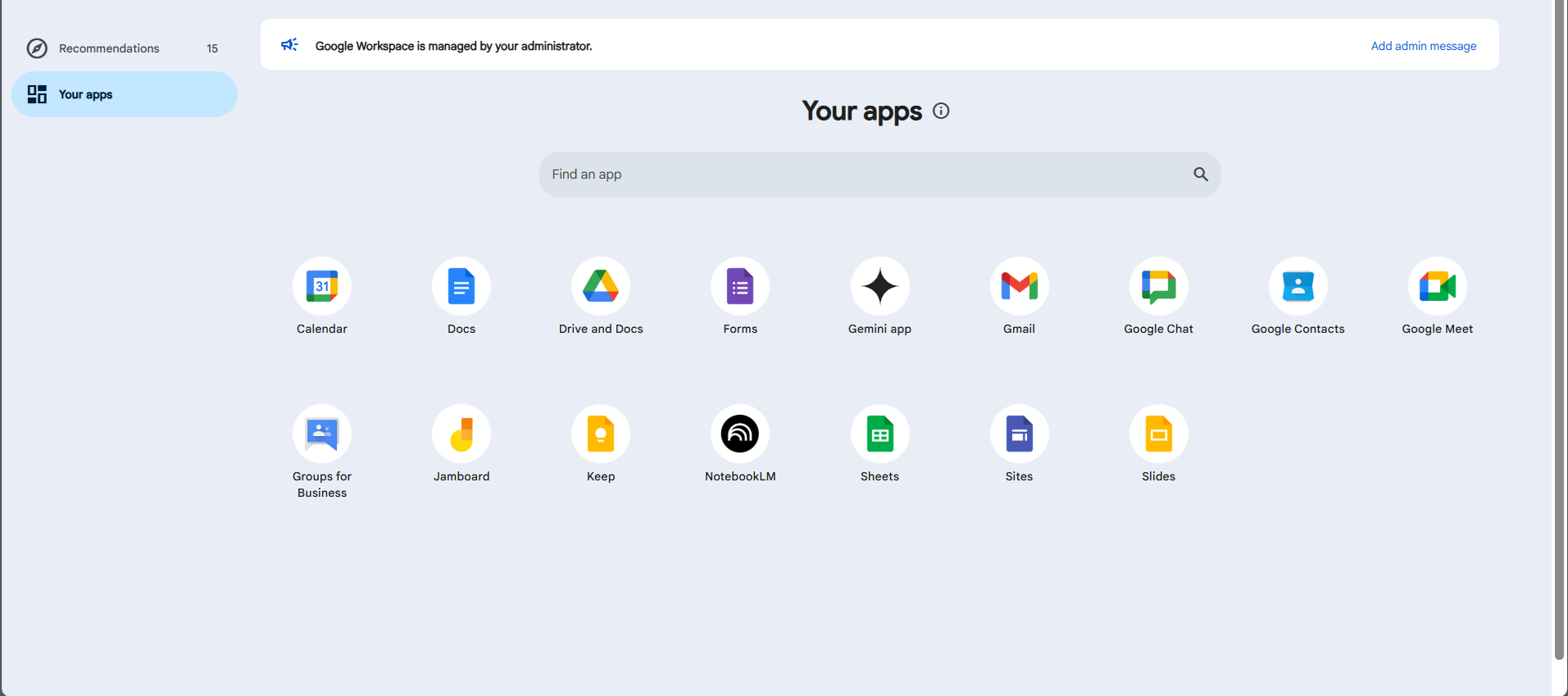Open the Google Chat app icon

(x=1158, y=286)
